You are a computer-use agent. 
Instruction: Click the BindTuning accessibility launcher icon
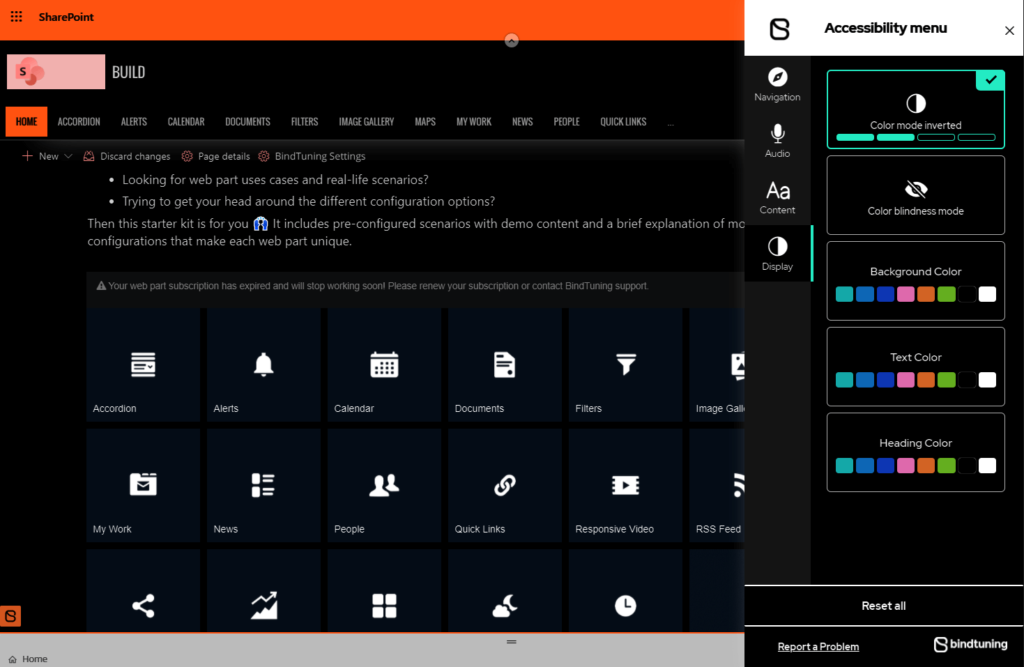(x=10, y=615)
